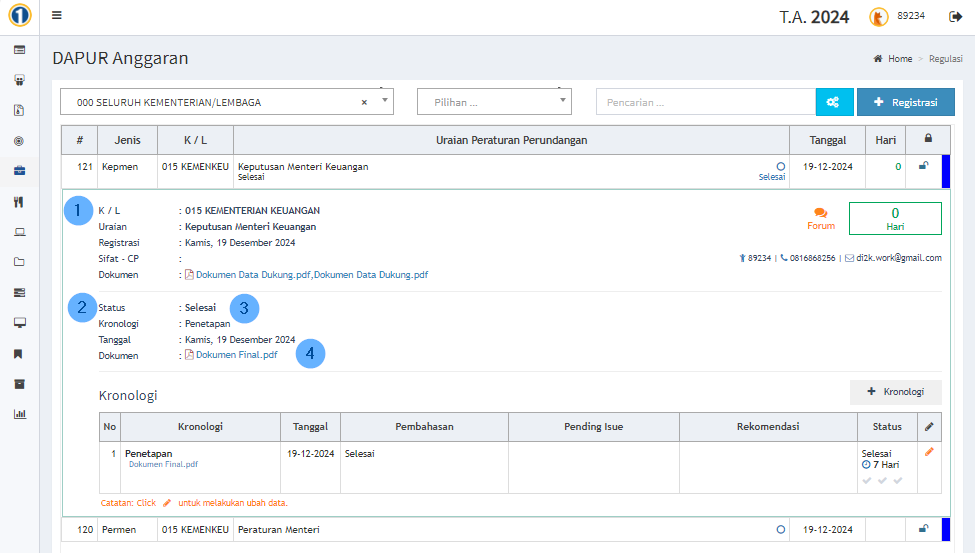Click the status circle on row 121
The image size is (975, 553).
pos(780,166)
